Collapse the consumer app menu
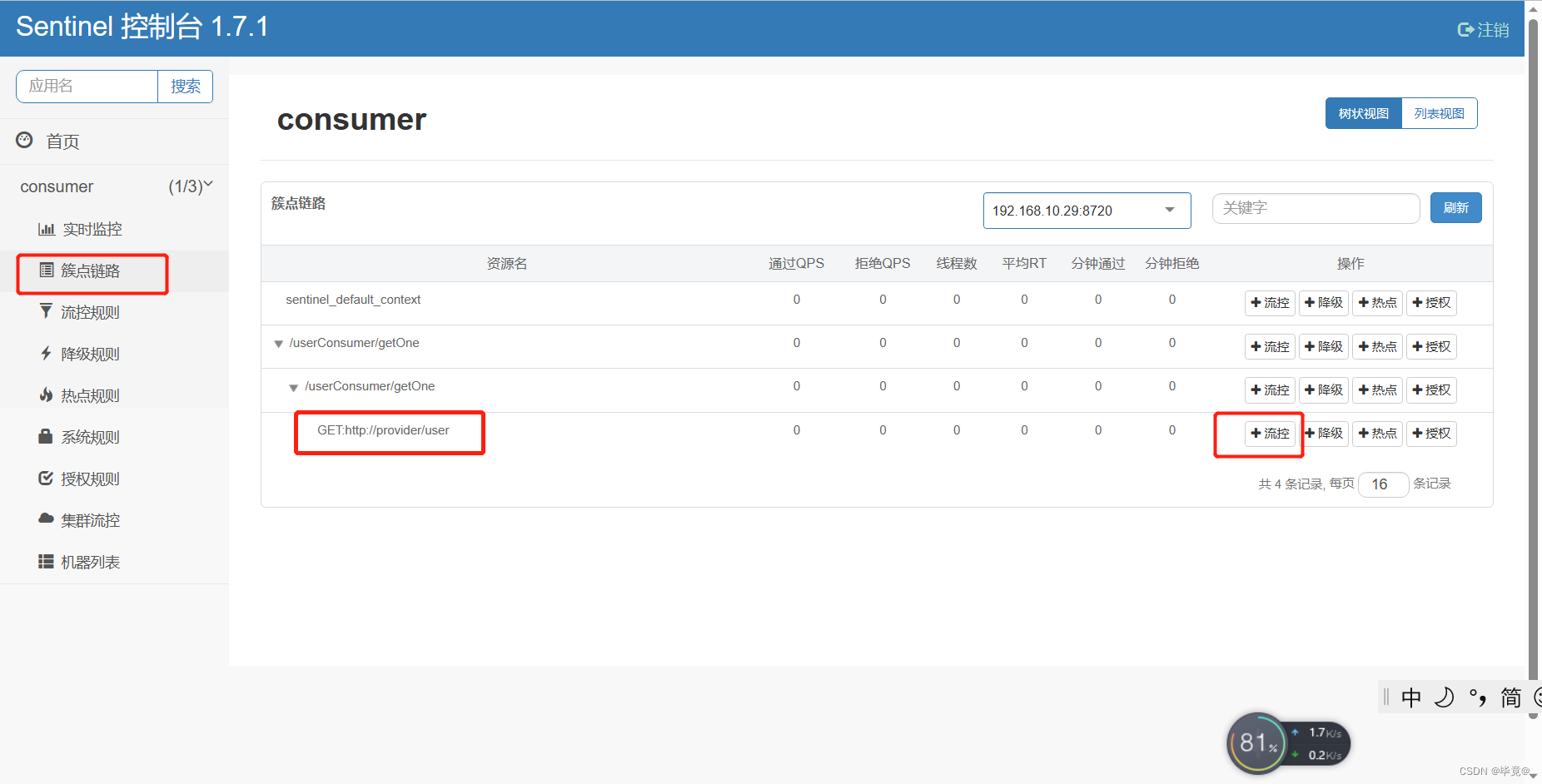 [x=208, y=185]
